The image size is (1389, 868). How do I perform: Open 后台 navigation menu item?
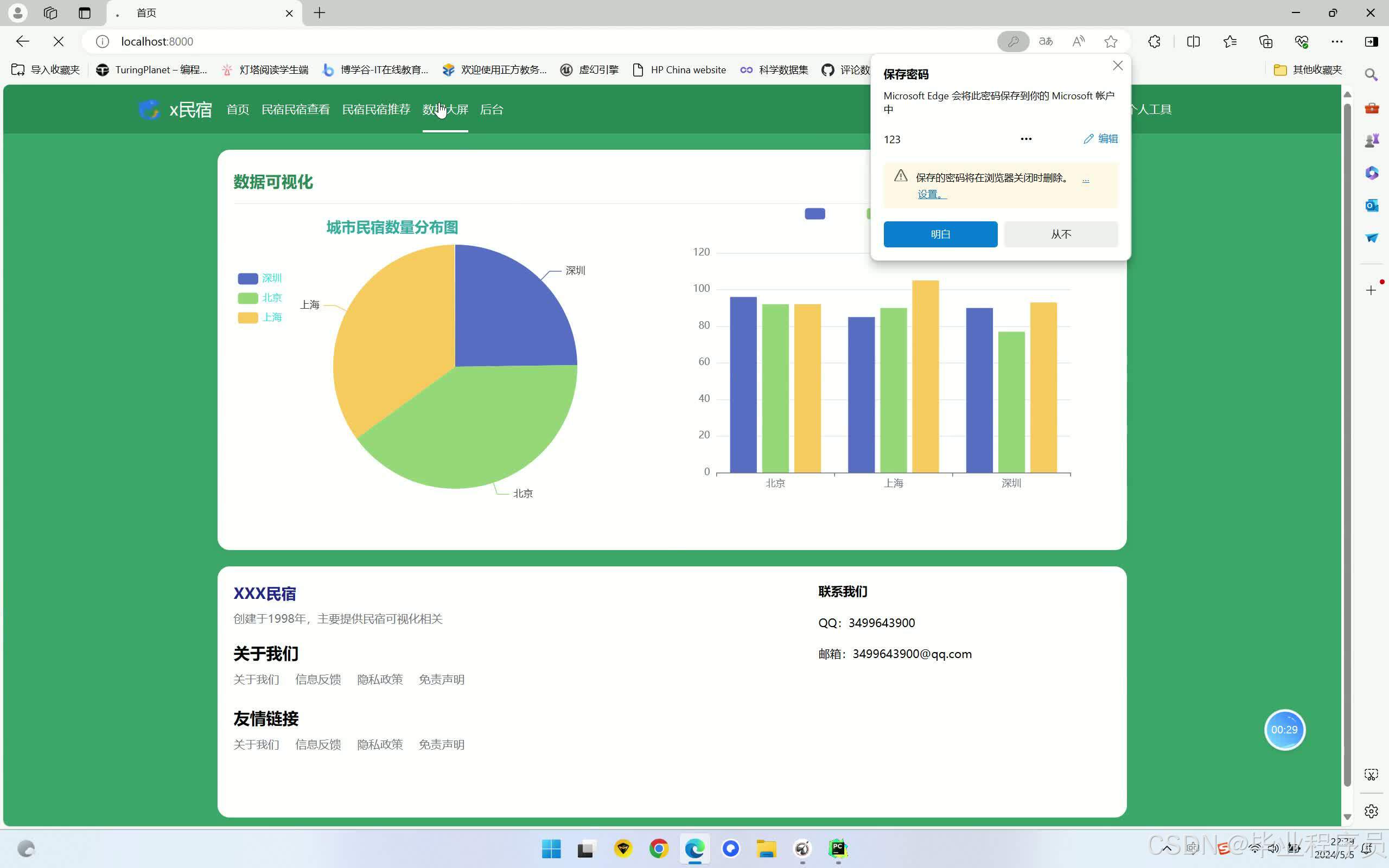pos(492,110)
